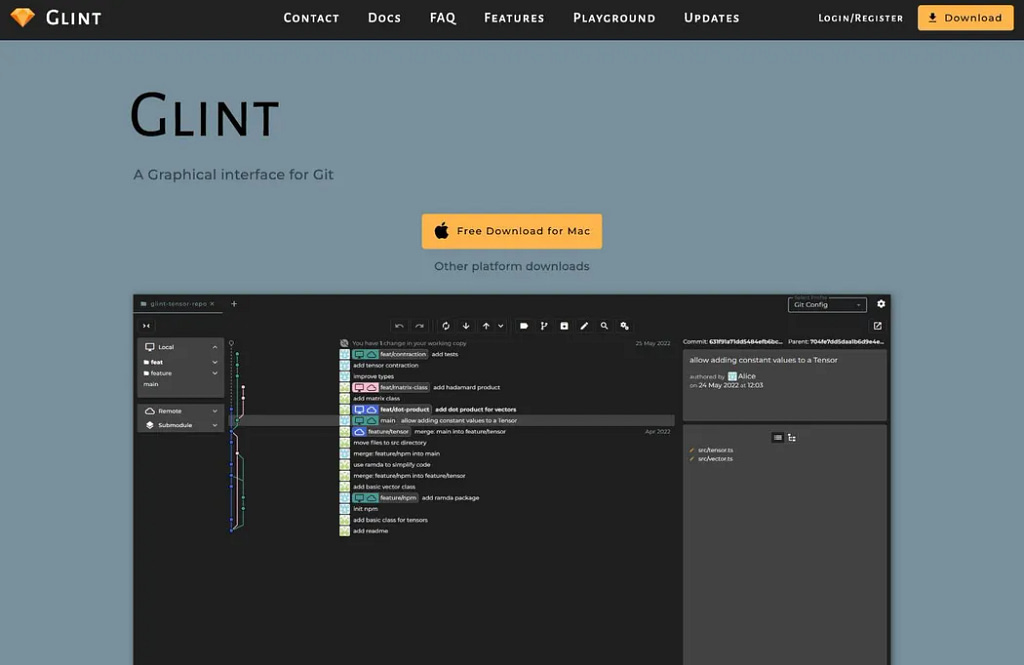Go to the Playground nav item
The height and width of the screenshot is (665, 1024).
(614, 18)
